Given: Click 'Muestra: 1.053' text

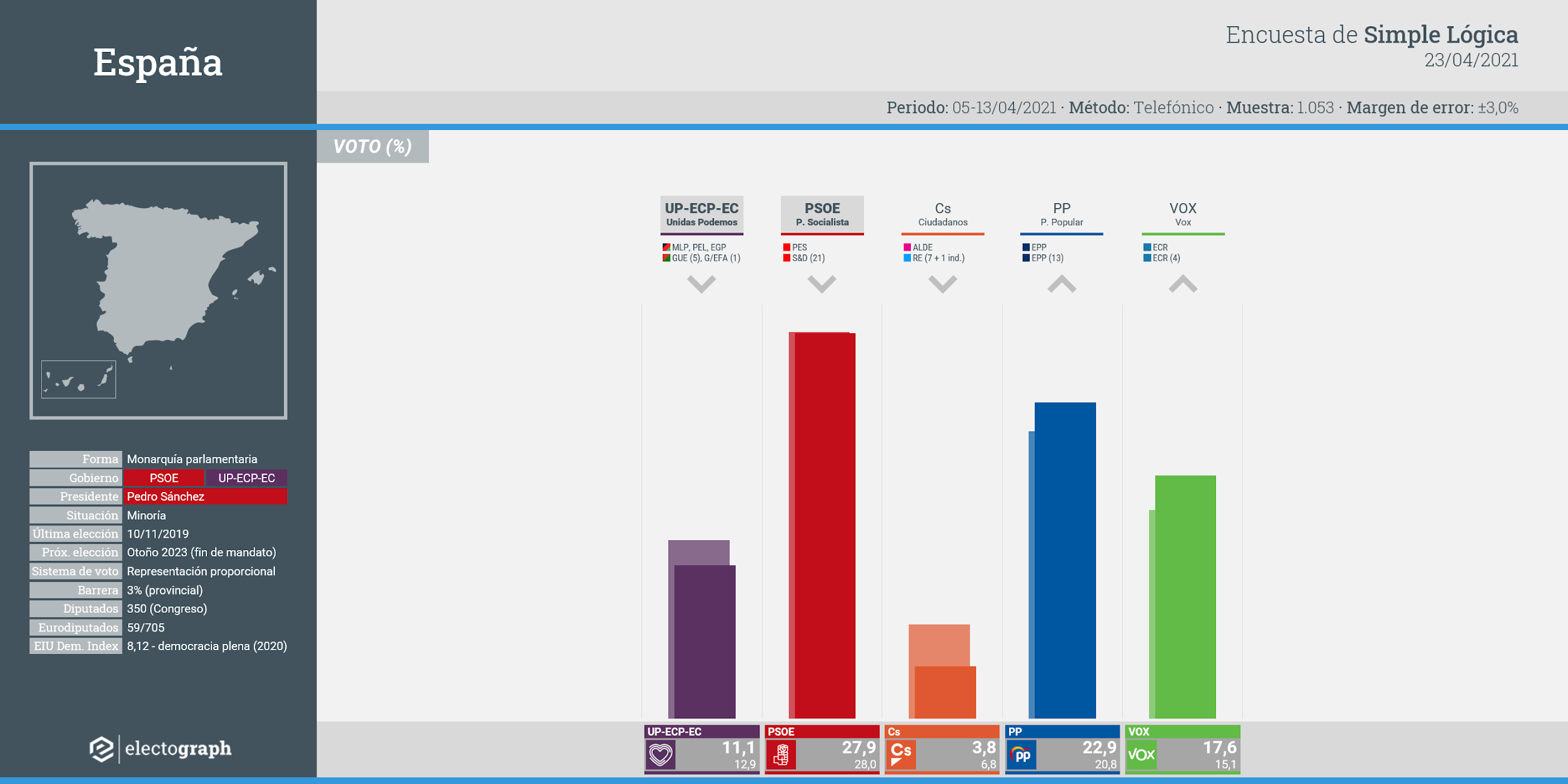Looking at the screenshot, I should click(1280, 108).
